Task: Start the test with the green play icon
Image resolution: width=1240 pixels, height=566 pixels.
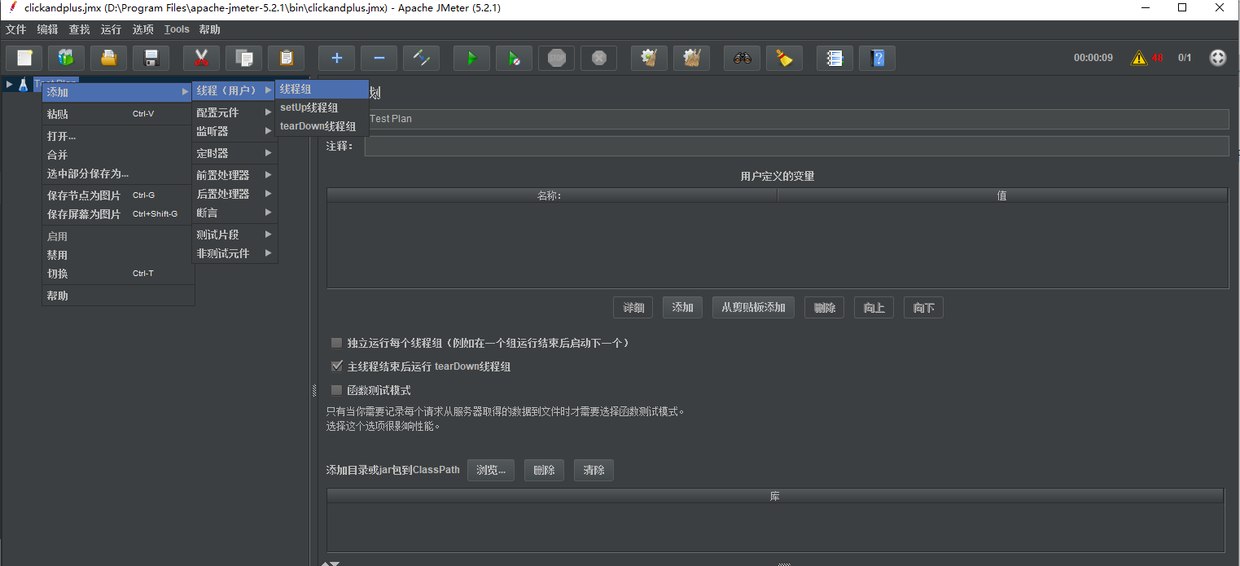Action: click(471, 58)
